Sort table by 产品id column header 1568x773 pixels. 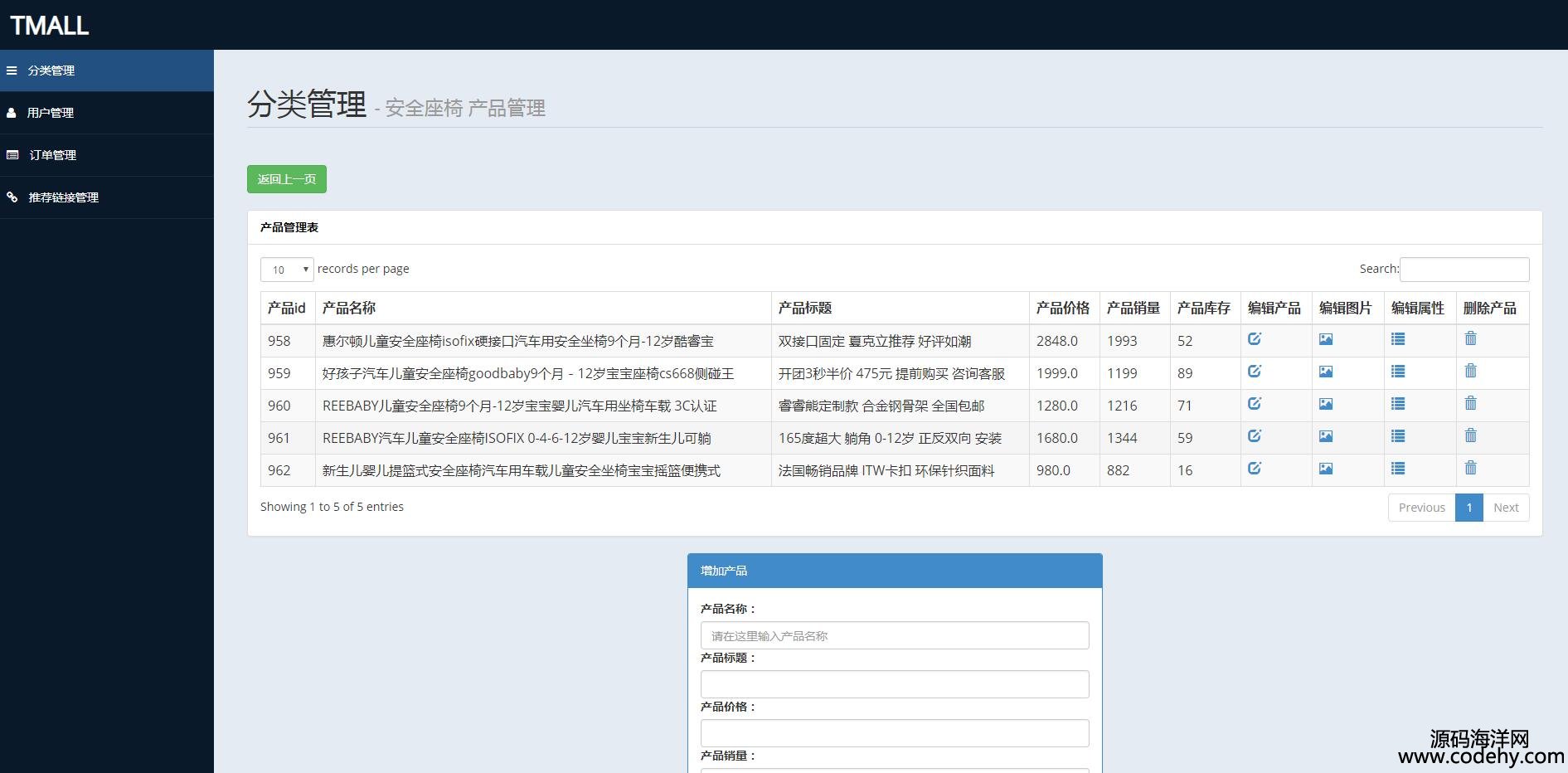287,308
